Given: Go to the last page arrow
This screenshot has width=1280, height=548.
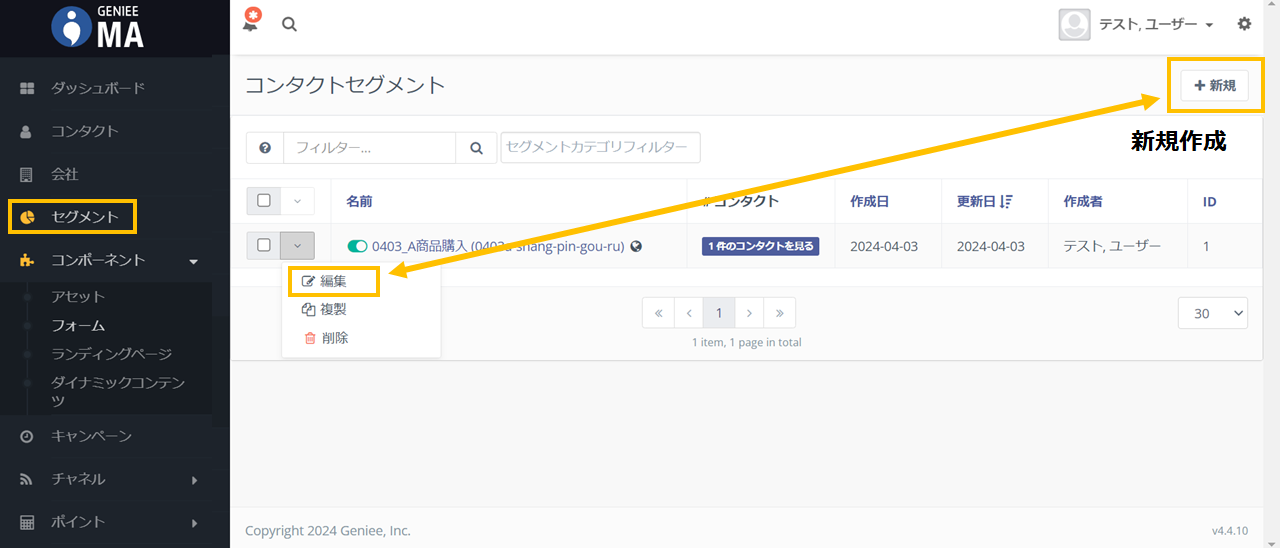Looking at the screenshot, I should pos(779,313).
